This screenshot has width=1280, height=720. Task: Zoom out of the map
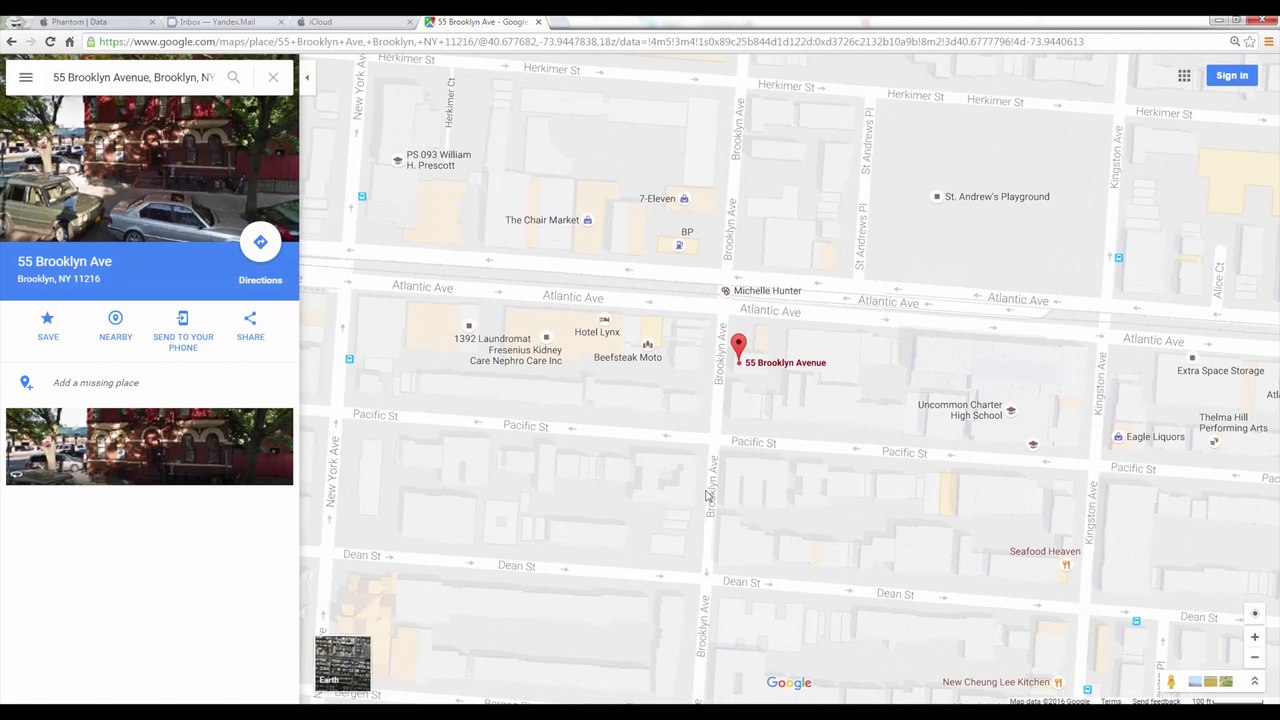(x=1254, y=657)
